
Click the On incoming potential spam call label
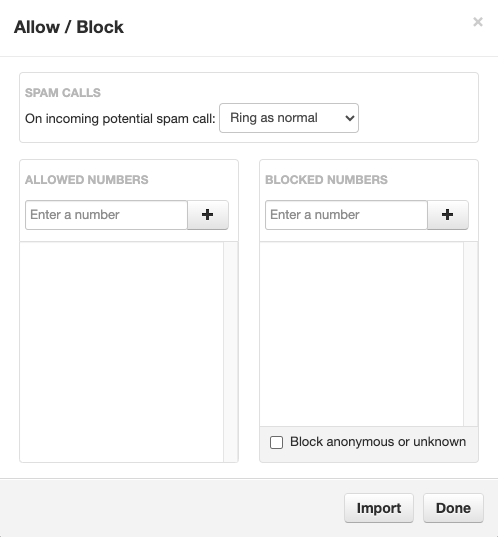tap(120, 119)
